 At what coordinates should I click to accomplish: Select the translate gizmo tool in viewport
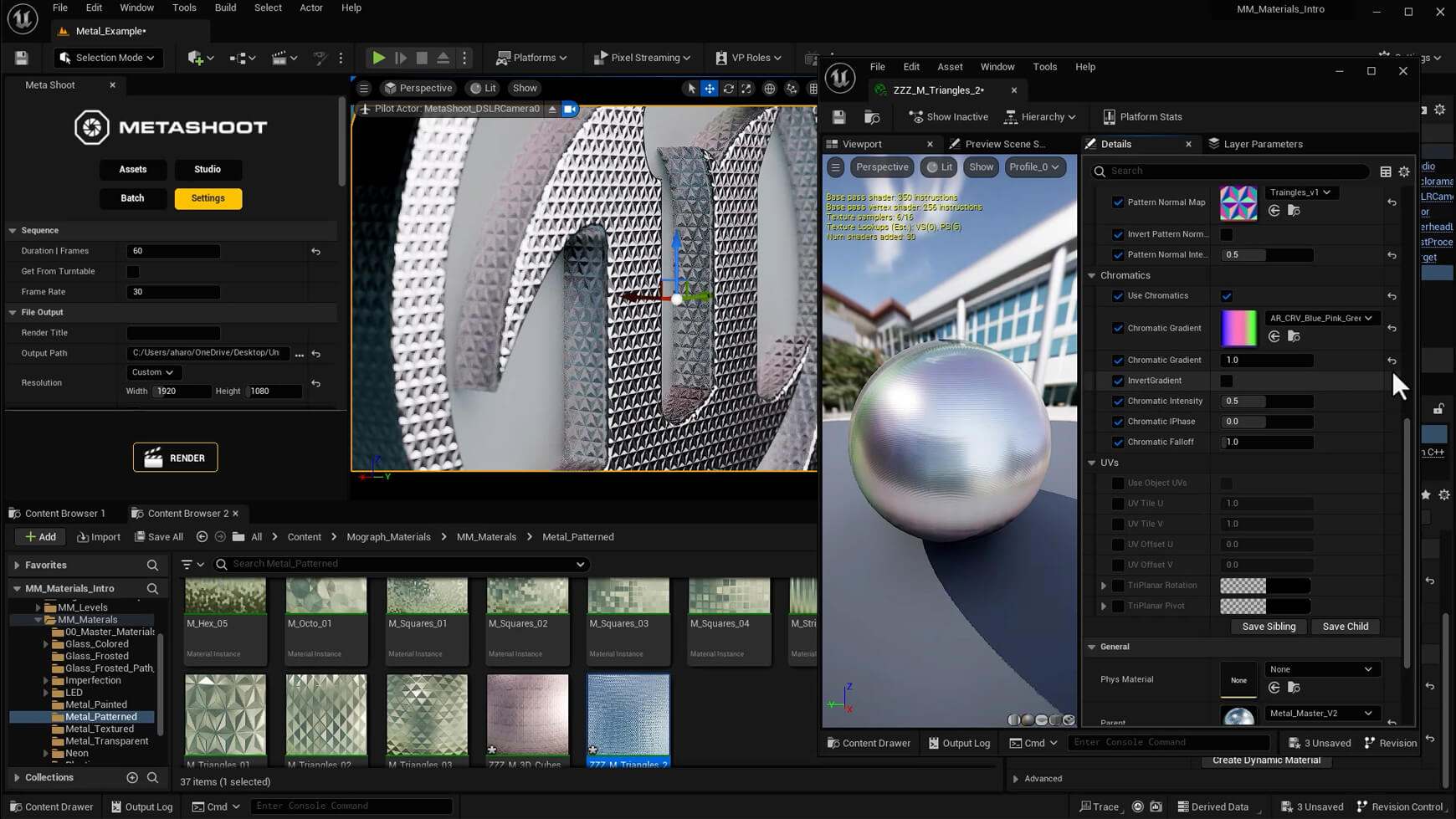[709, 89]
